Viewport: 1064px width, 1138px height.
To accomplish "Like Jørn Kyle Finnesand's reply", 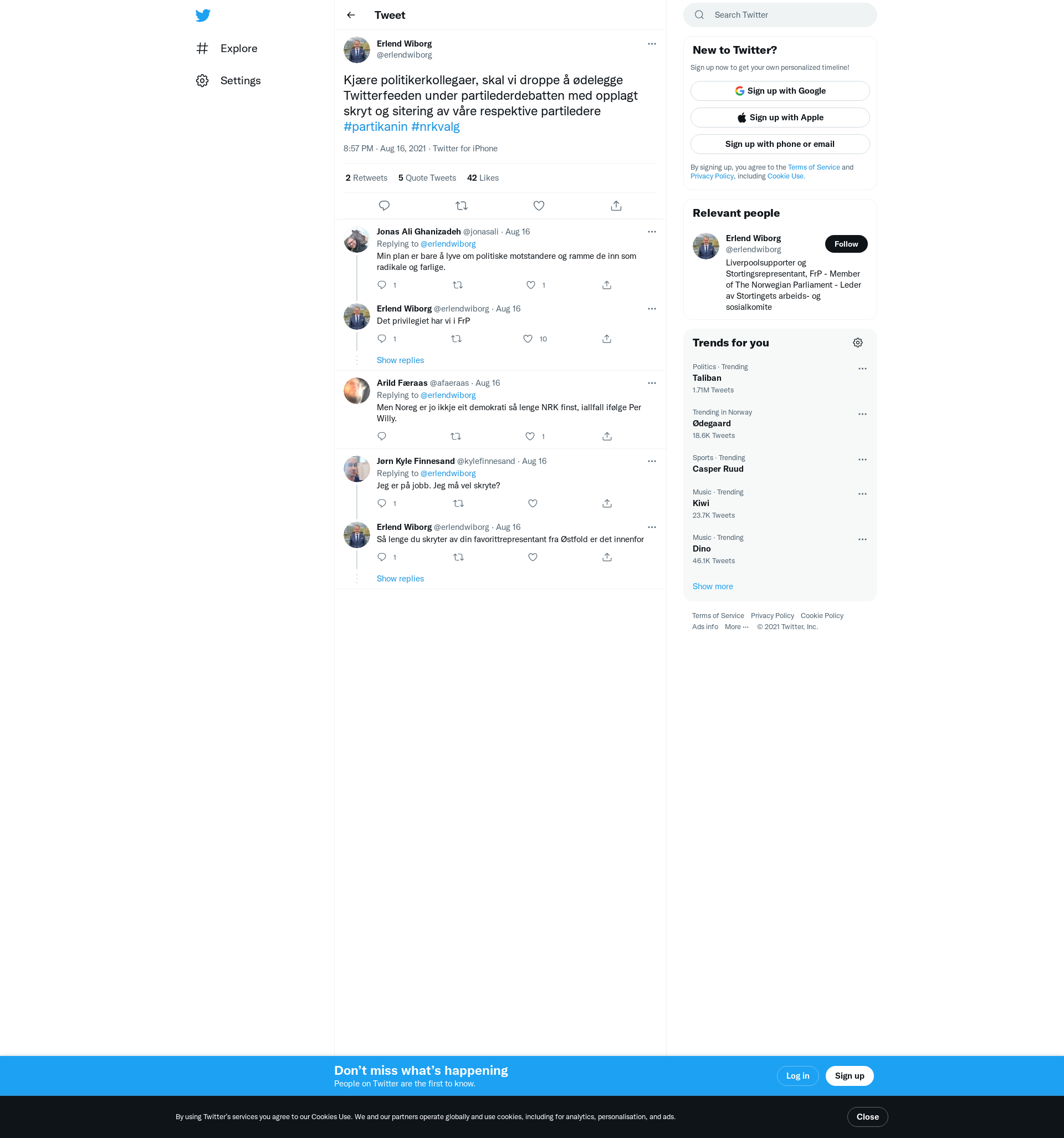I will pyautogui.click(x=533, y=503).
